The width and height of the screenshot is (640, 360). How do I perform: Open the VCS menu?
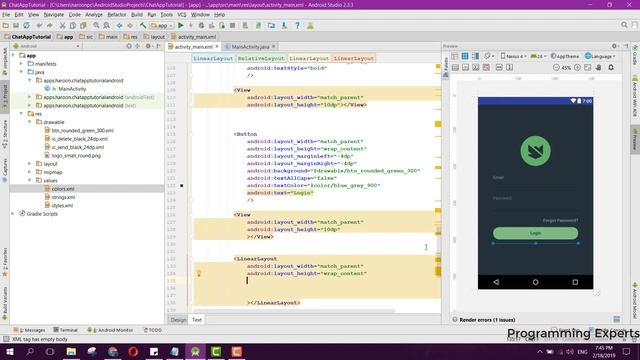pyautogui.click(x=182, y=15)
